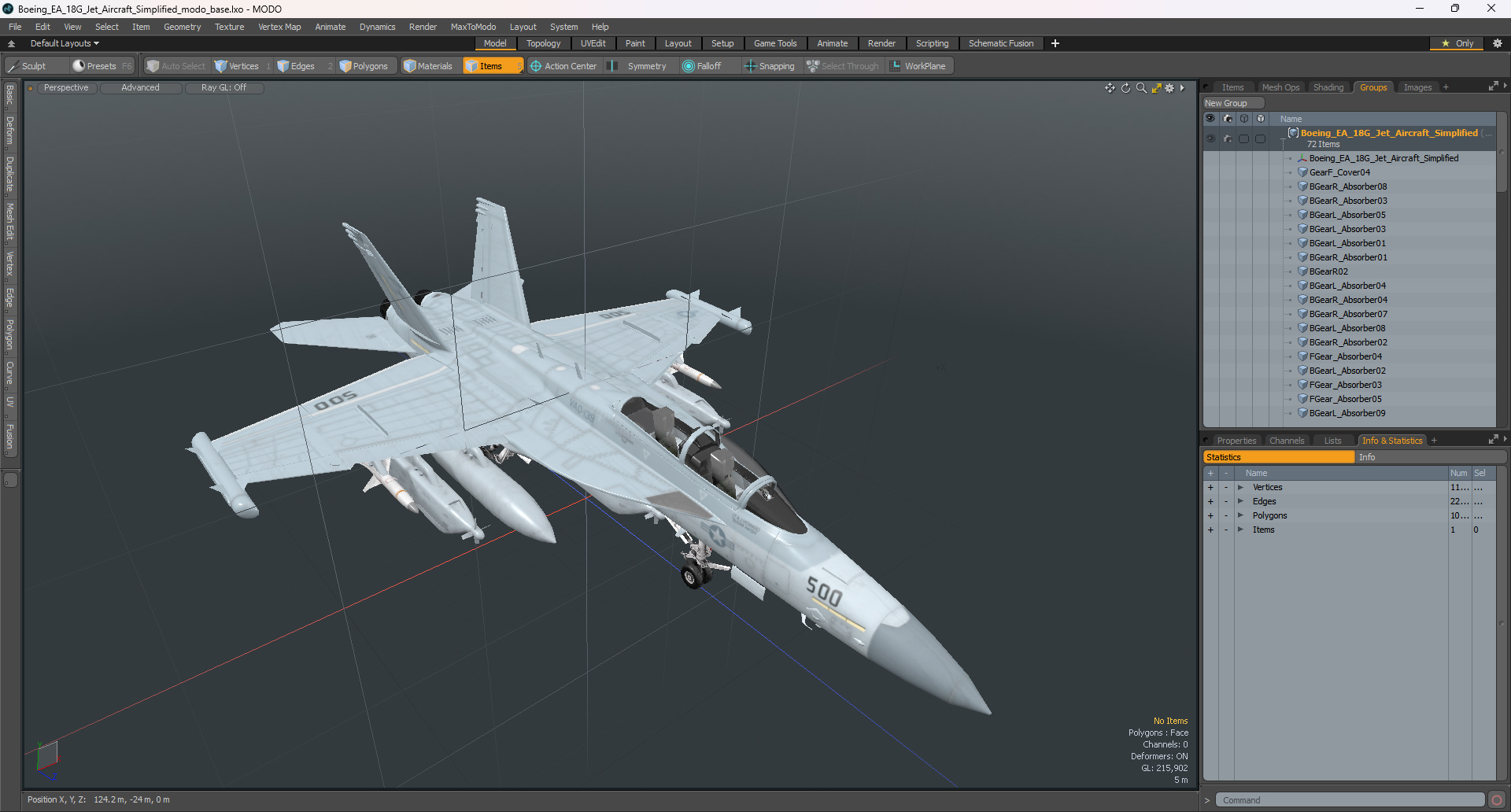Screen dimensions: 1511x812
Task: Check the second checkbox of Boeing group row
Action: pyautogui.click(x=1260, y=138)
